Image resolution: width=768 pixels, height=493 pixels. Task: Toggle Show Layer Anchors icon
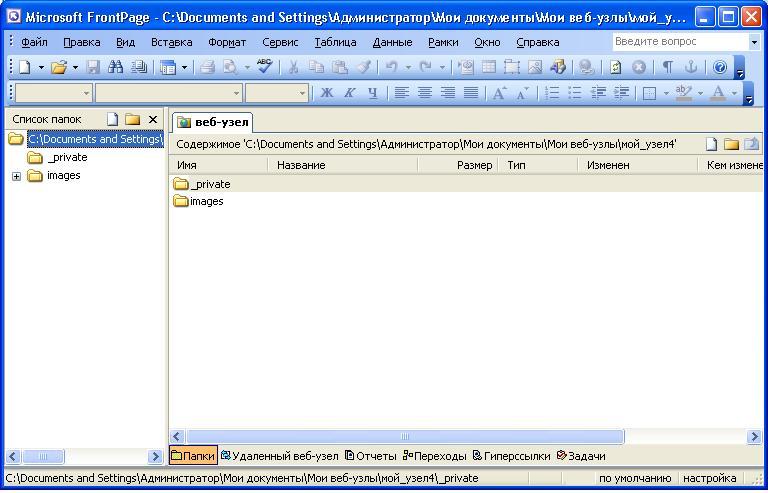(x=691, y=67)
